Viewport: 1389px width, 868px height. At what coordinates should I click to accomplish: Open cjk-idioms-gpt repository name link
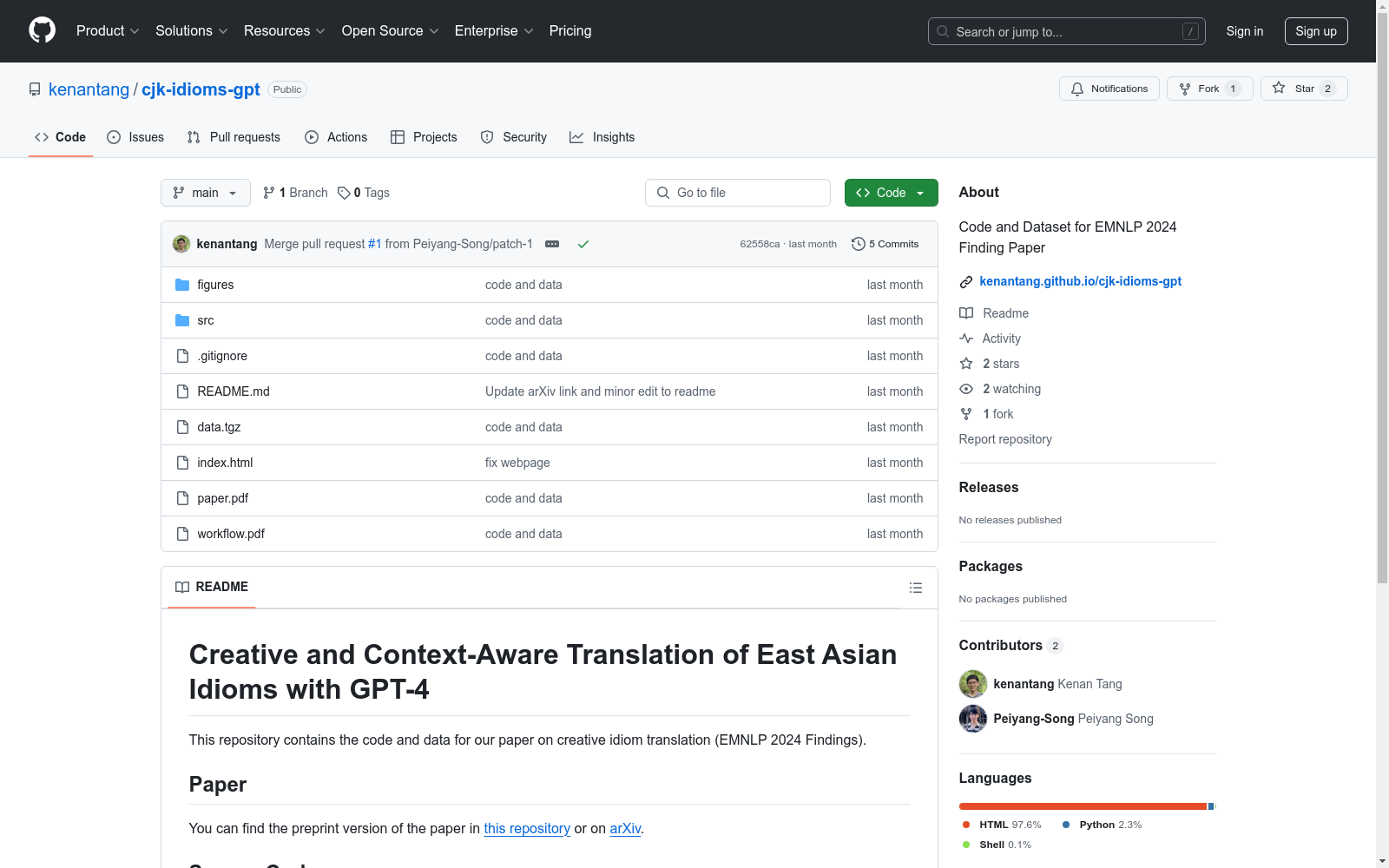click(x=201, y=89)
